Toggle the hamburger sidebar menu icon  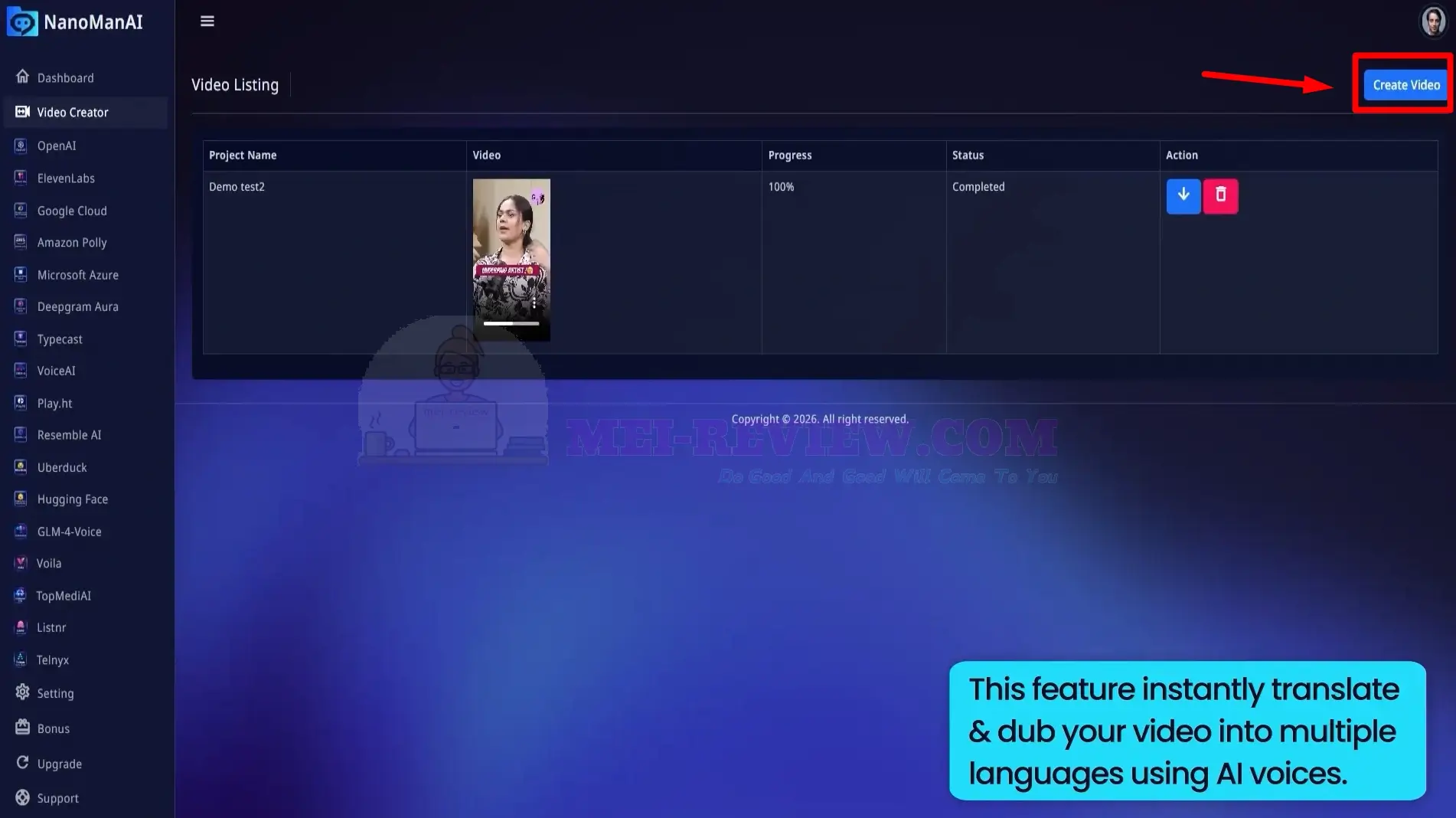pyautogui.click(x=207, y=21)
